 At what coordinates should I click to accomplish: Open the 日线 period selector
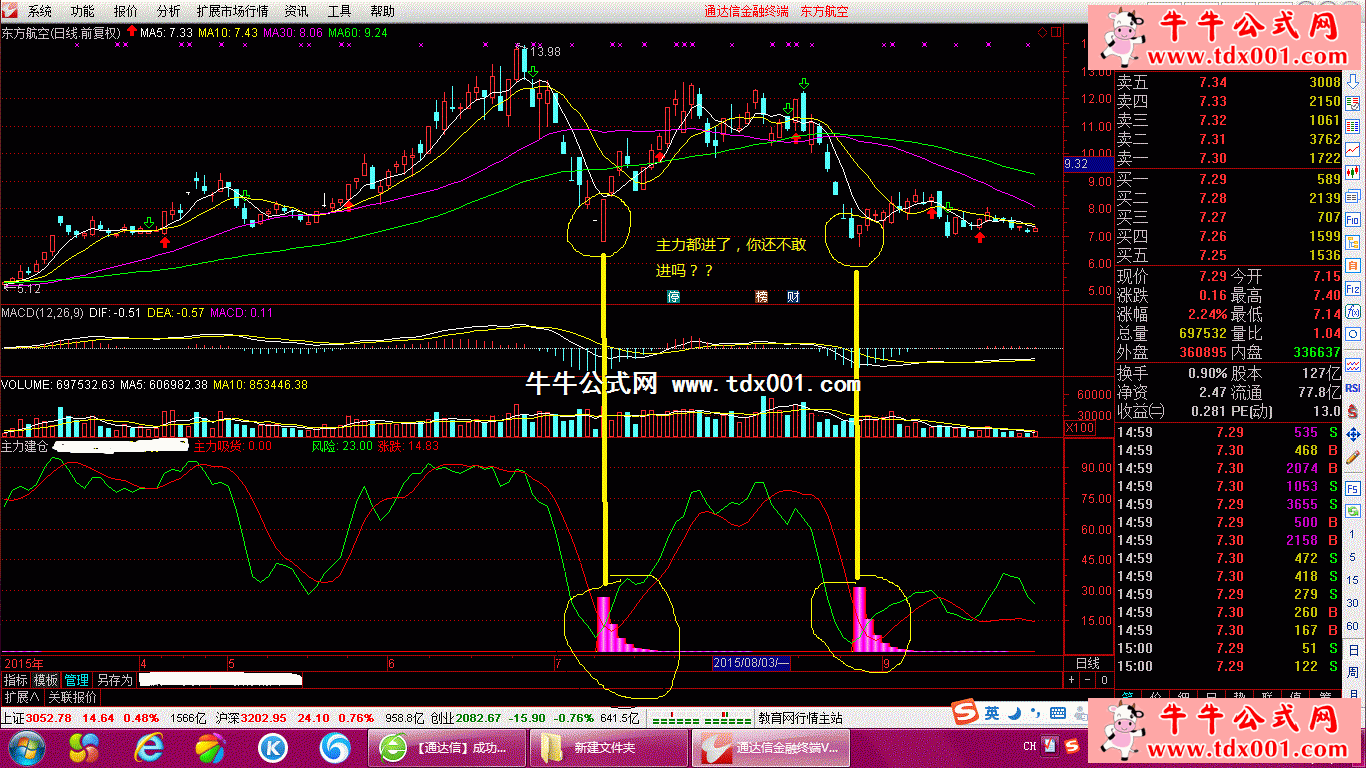[1087, 663]
